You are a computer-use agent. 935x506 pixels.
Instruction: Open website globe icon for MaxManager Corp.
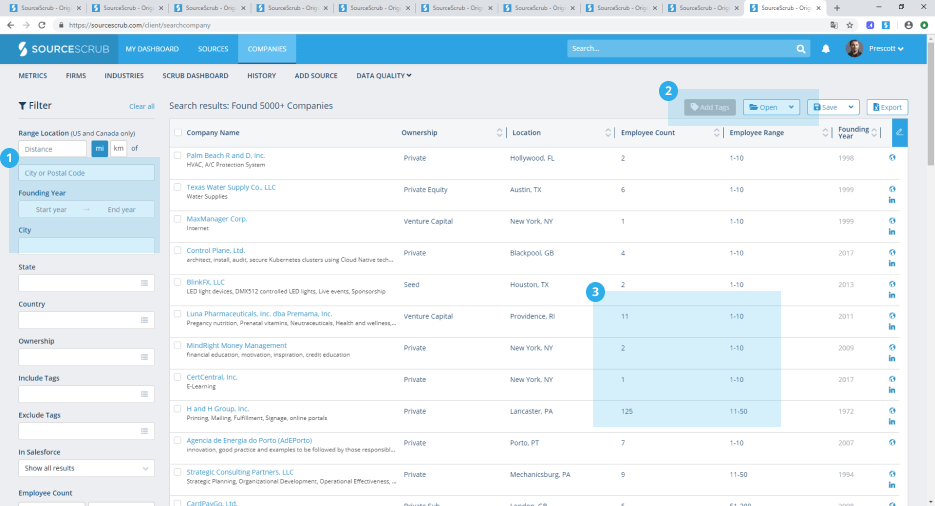tap(892, 221)
